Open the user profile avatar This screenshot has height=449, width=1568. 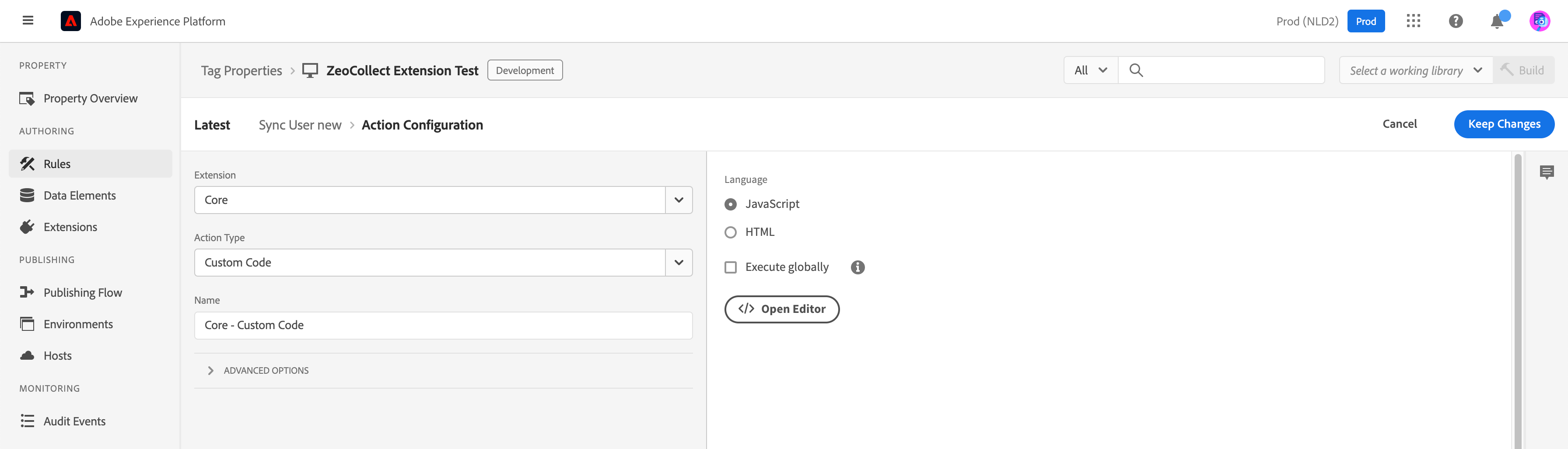[x=1540, y=21]
